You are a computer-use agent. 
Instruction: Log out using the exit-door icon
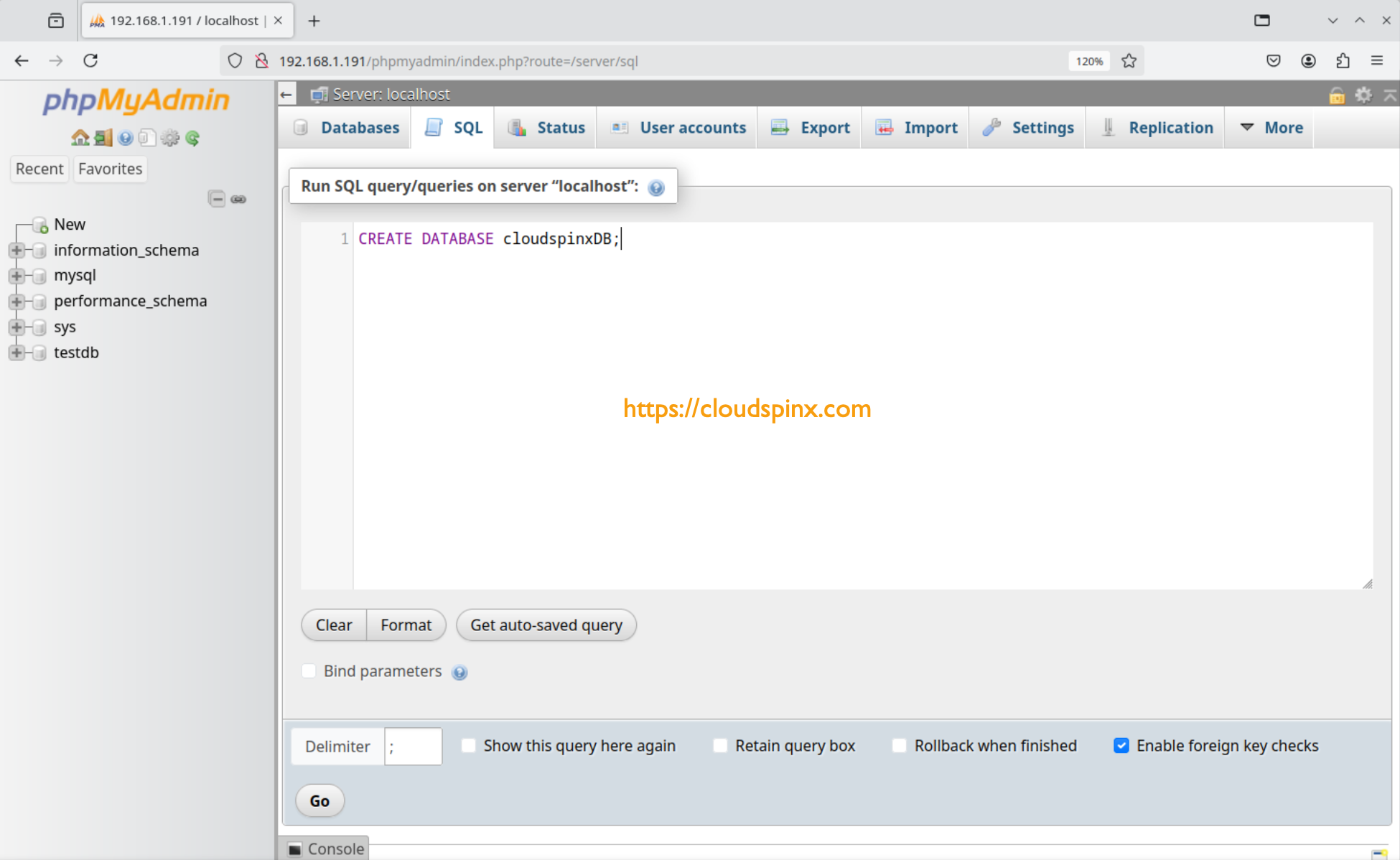[x=101, y=137]
